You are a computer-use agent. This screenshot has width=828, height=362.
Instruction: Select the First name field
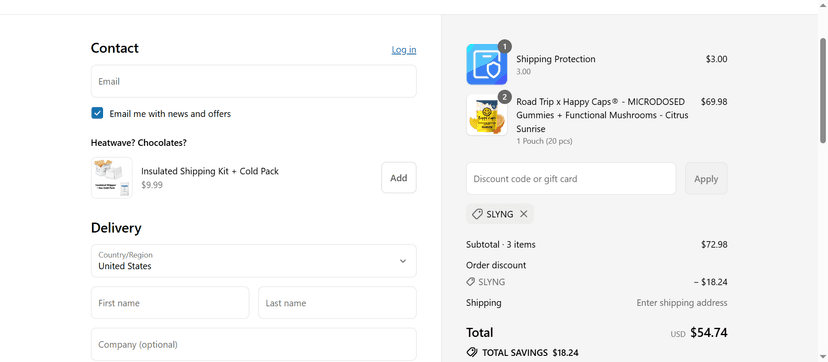(170, 303)
